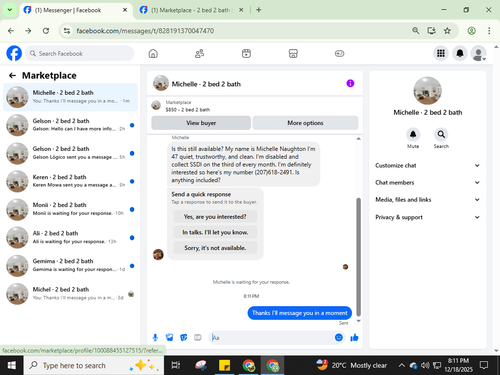Click the More options button

(305, 123)
